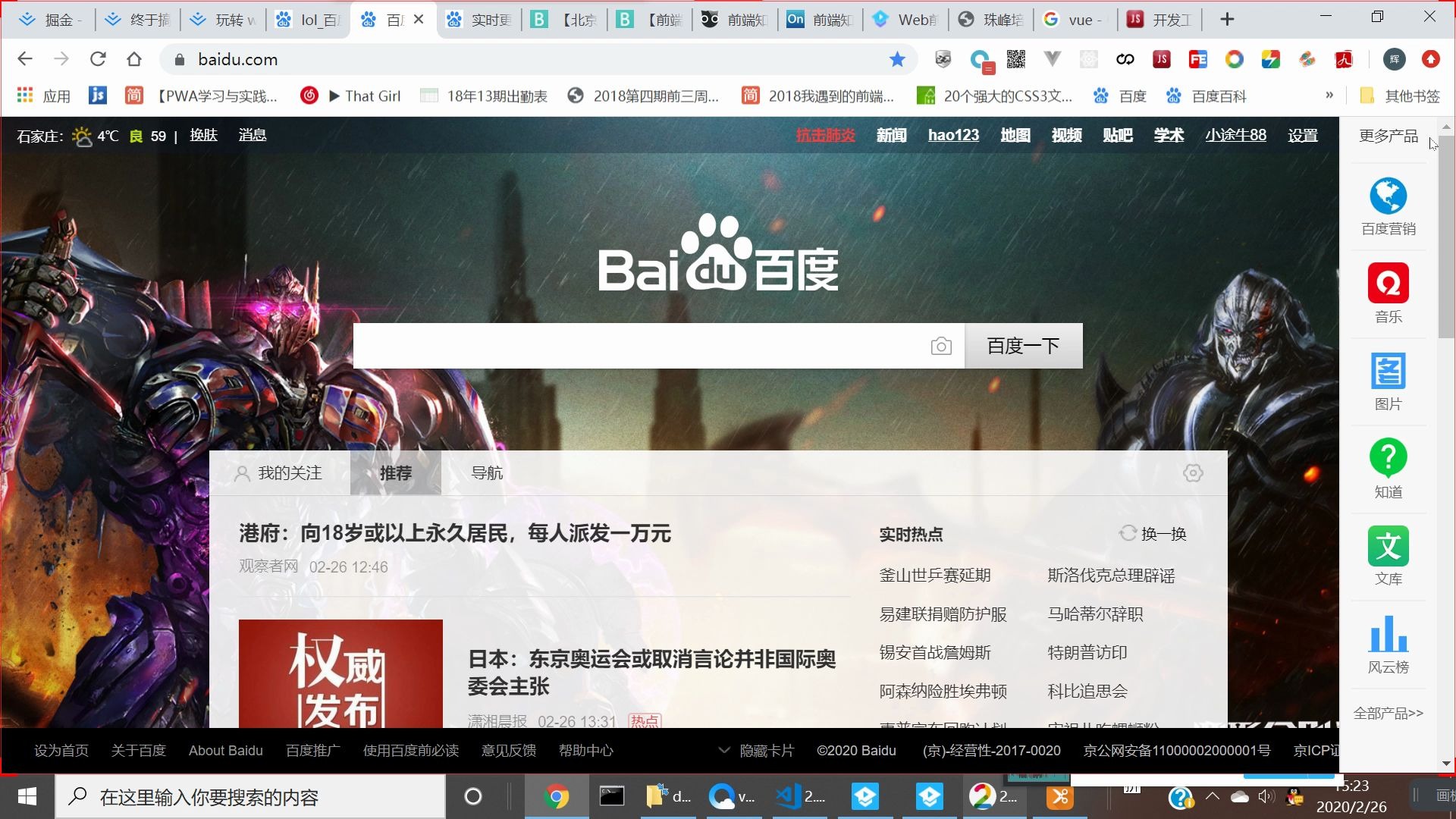
Task: Open Chrome from the taskbar
Action: 556,797
